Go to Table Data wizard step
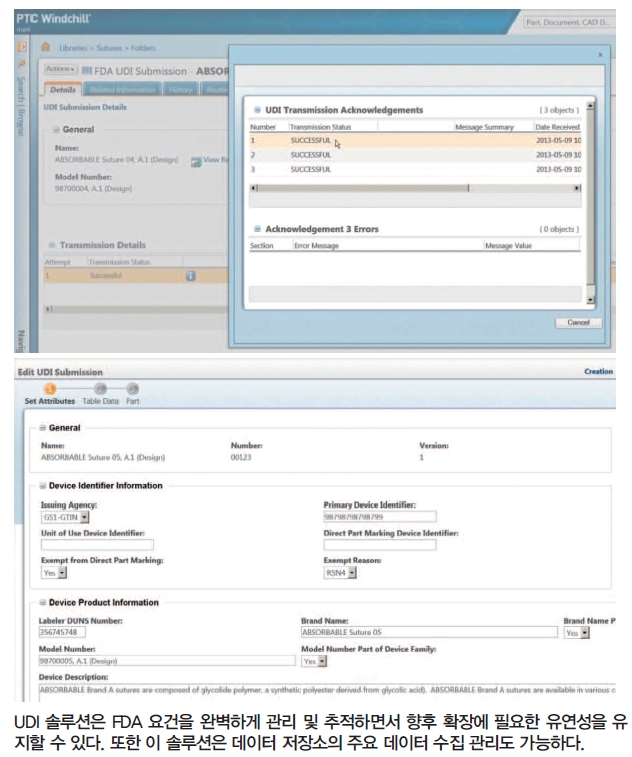The image size is (632, 757). [x=100, y=394]
